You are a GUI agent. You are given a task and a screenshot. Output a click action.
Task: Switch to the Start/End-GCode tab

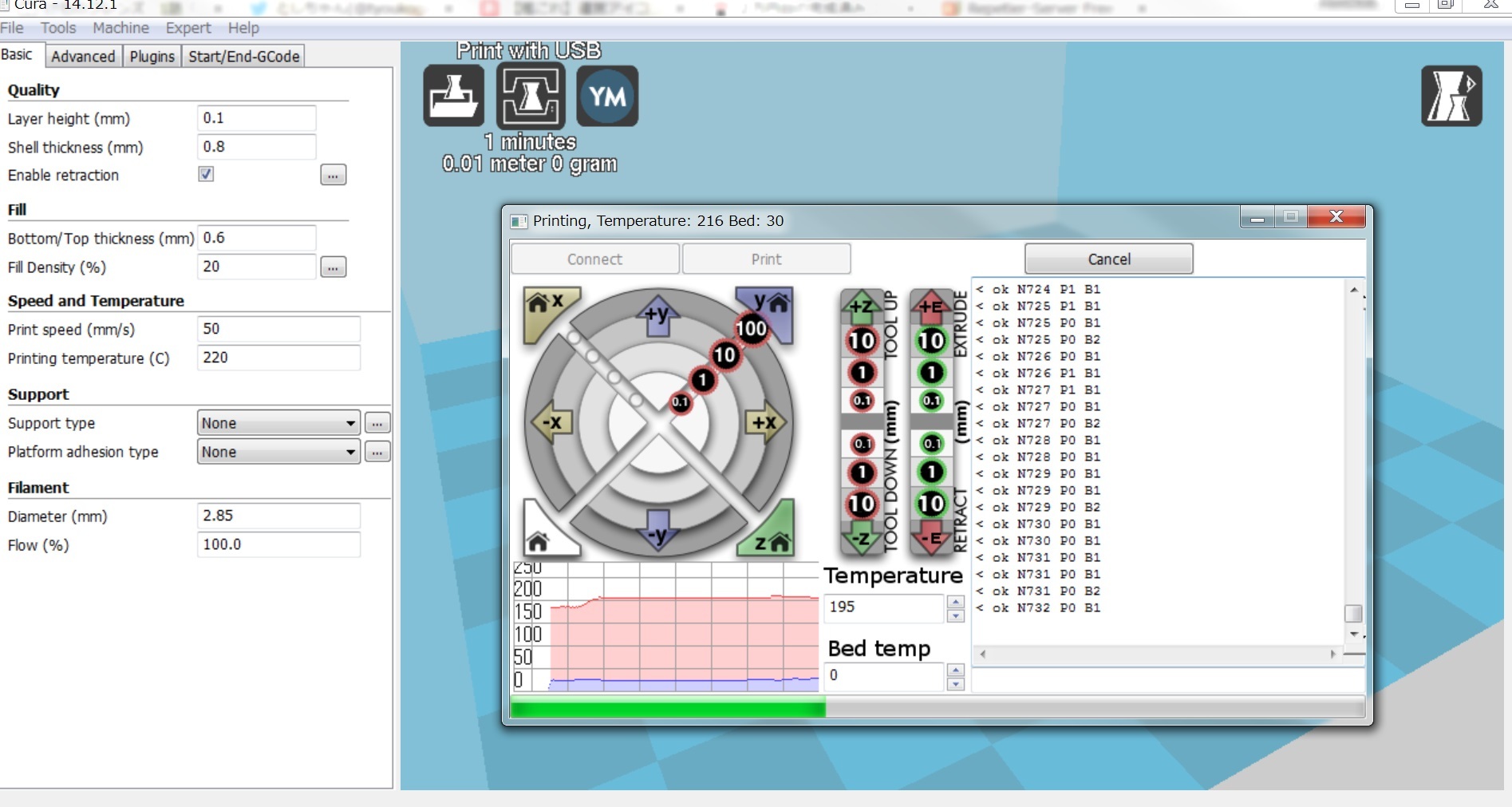pyautogui.click(x=243, y=57)
